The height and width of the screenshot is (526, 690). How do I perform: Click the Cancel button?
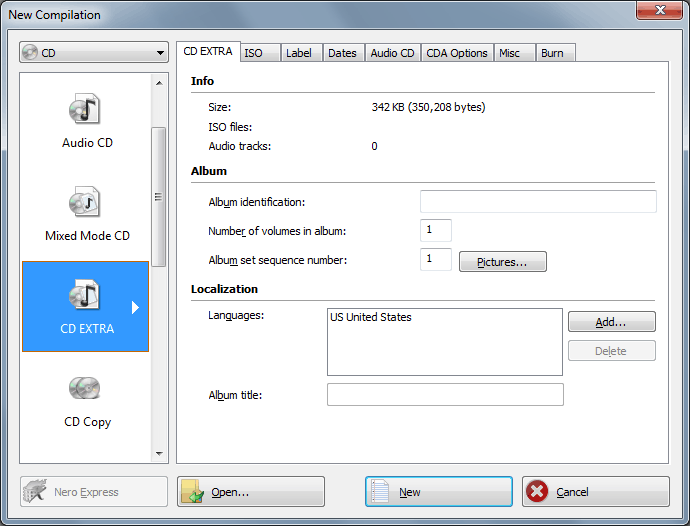[x=595, y=492]
